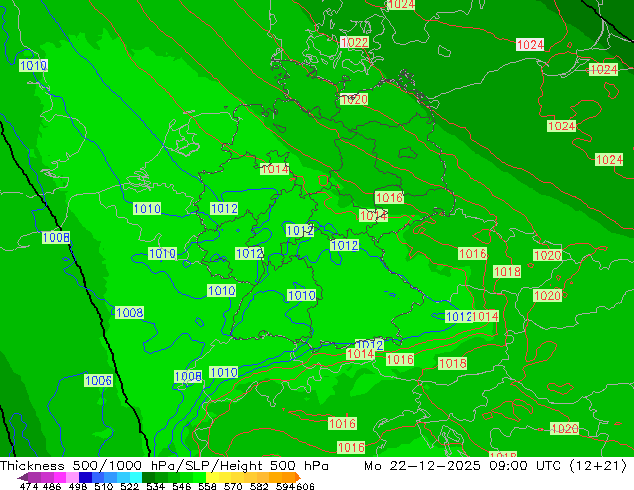Click the legend value 498
Screen dimensions: 634x490
78,486
